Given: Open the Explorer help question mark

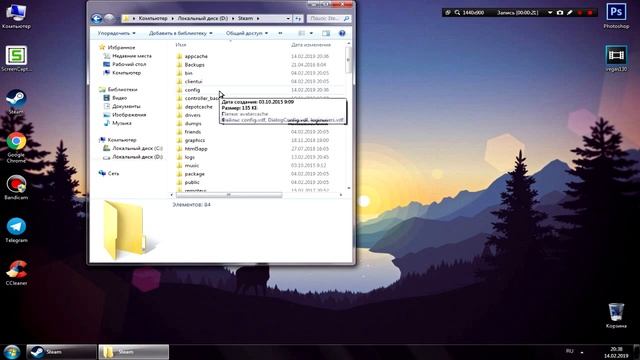Looking at the screenshot, I should [342, 33].
